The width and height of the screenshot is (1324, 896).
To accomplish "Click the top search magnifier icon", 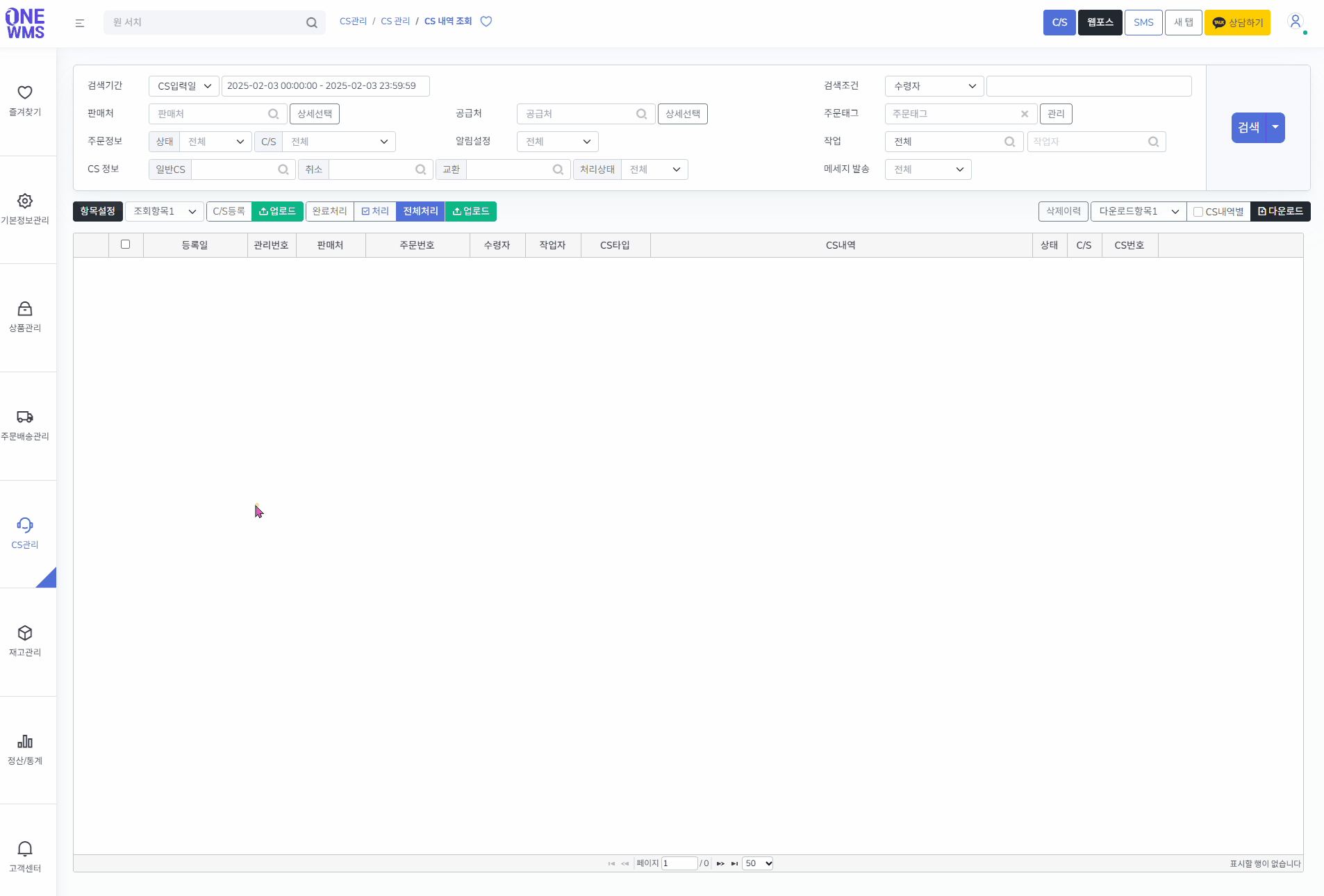I will (312, 23).
